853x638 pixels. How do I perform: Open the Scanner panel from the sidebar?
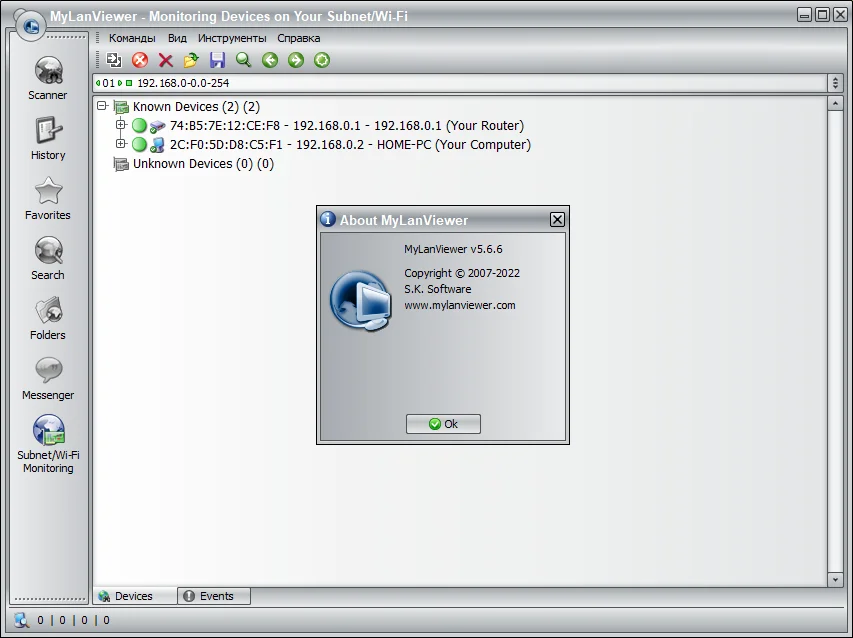pos(48,78)
